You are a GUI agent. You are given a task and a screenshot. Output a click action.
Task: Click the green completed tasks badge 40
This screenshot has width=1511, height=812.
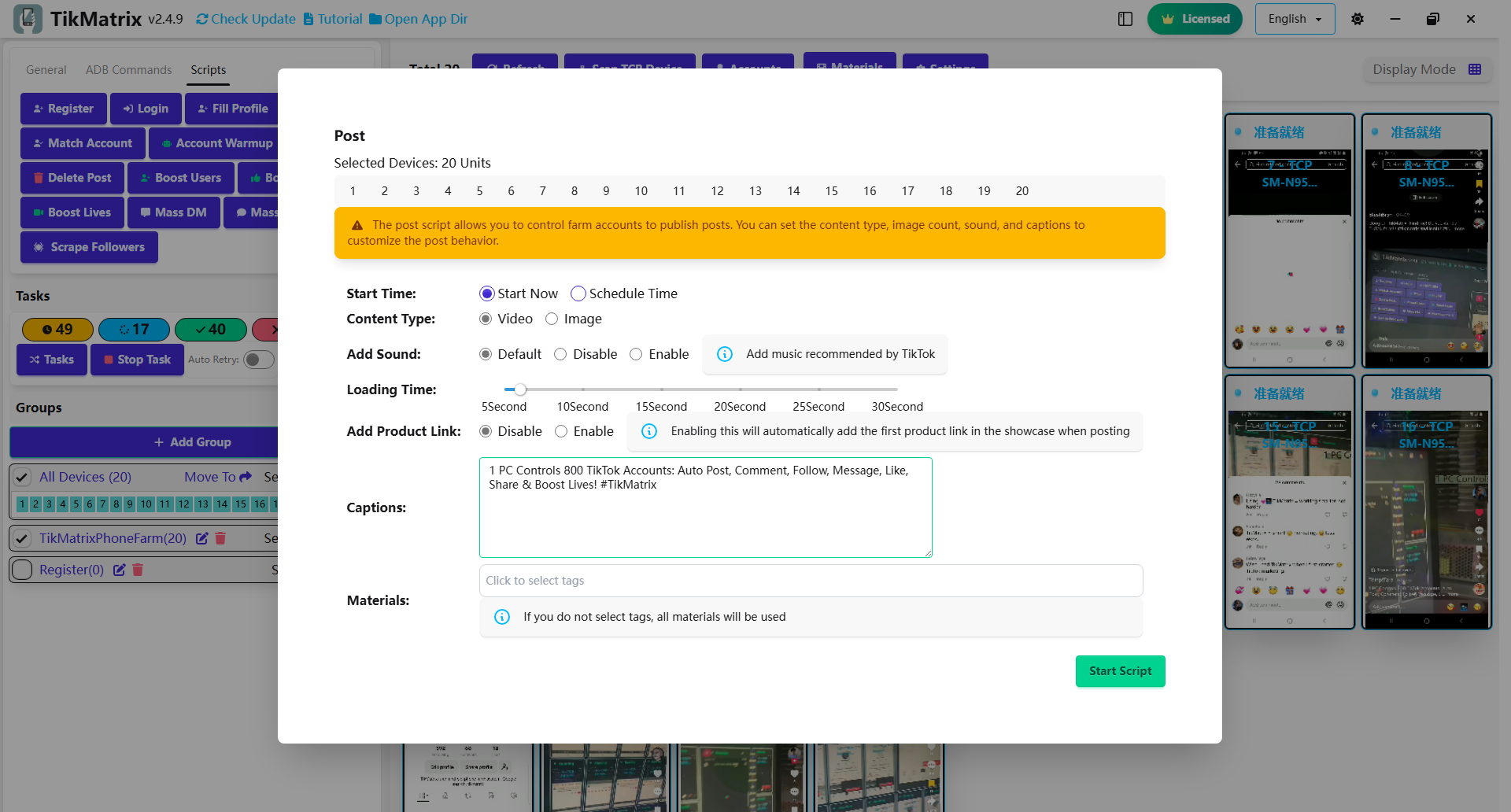click(211, 330)
